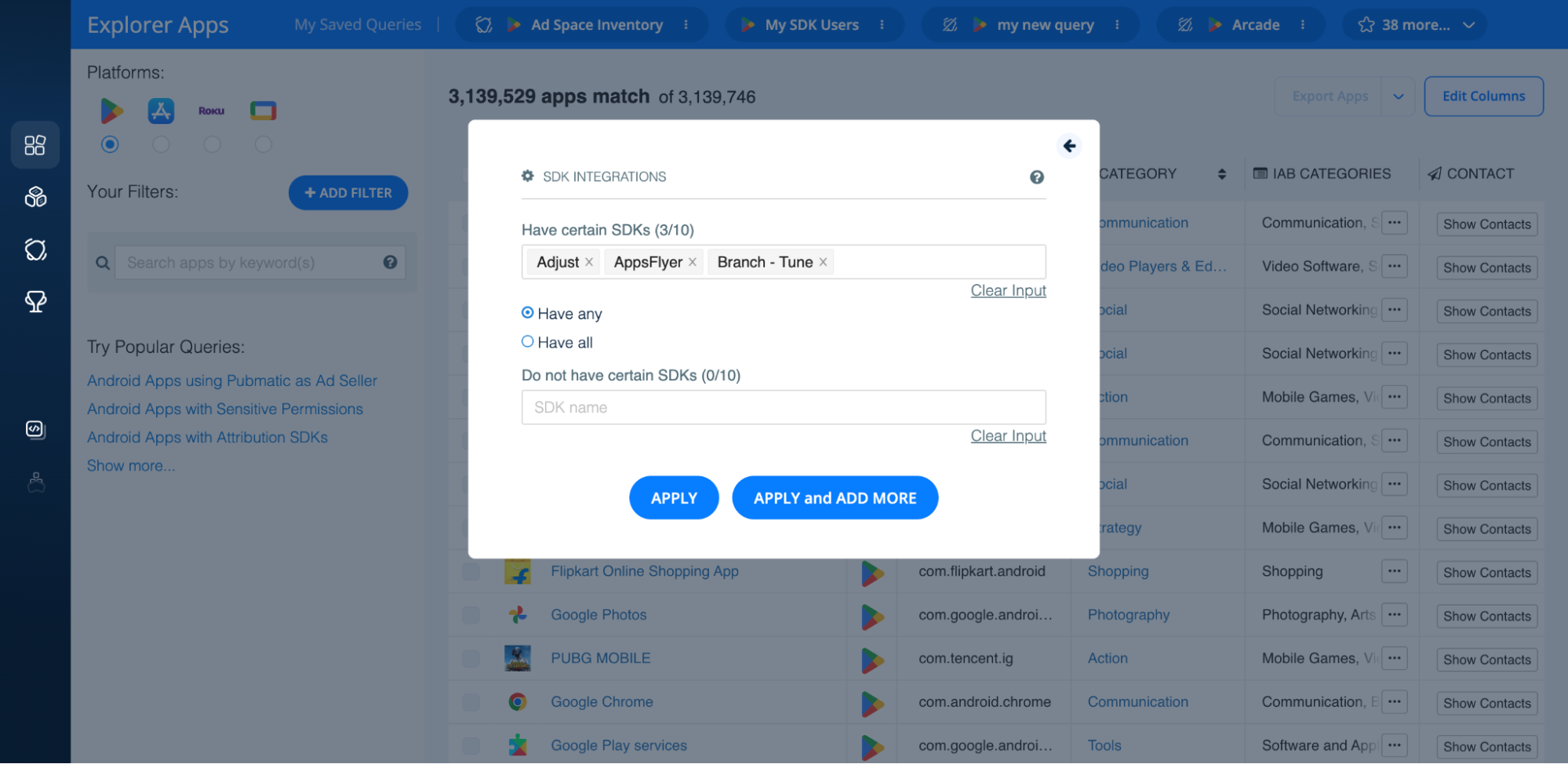Viewport: 1568px width, 764px height.
Task: Click Show more popular queries
Action: point(131,466)
